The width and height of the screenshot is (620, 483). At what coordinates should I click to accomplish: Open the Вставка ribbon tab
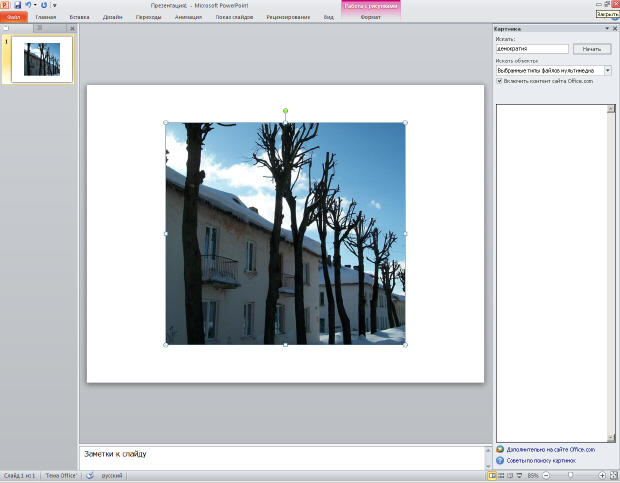(x=79, y=17)
